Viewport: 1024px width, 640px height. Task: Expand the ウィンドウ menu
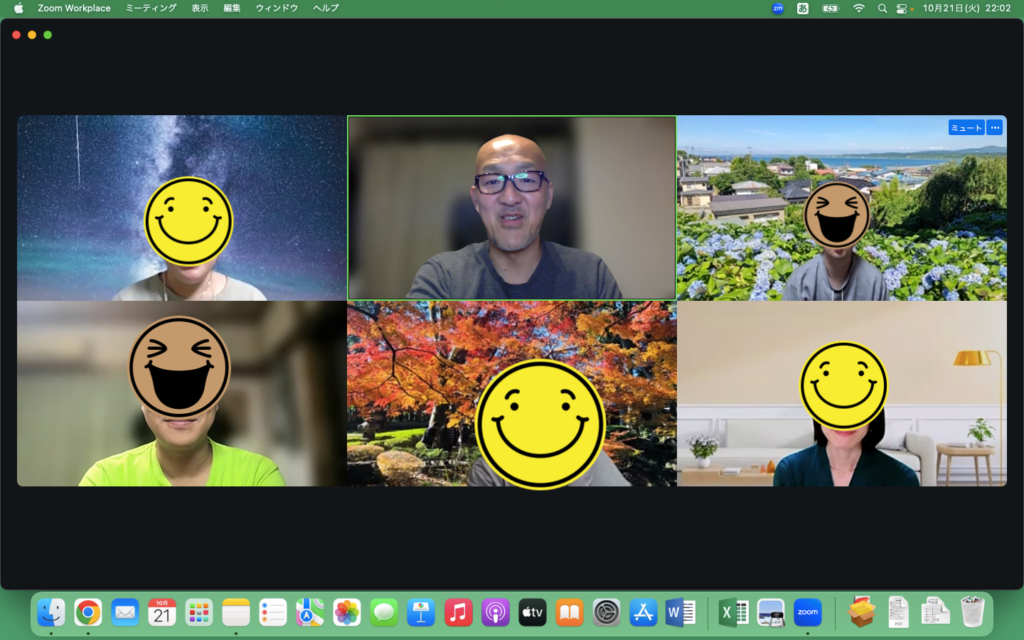click(277, 8)
